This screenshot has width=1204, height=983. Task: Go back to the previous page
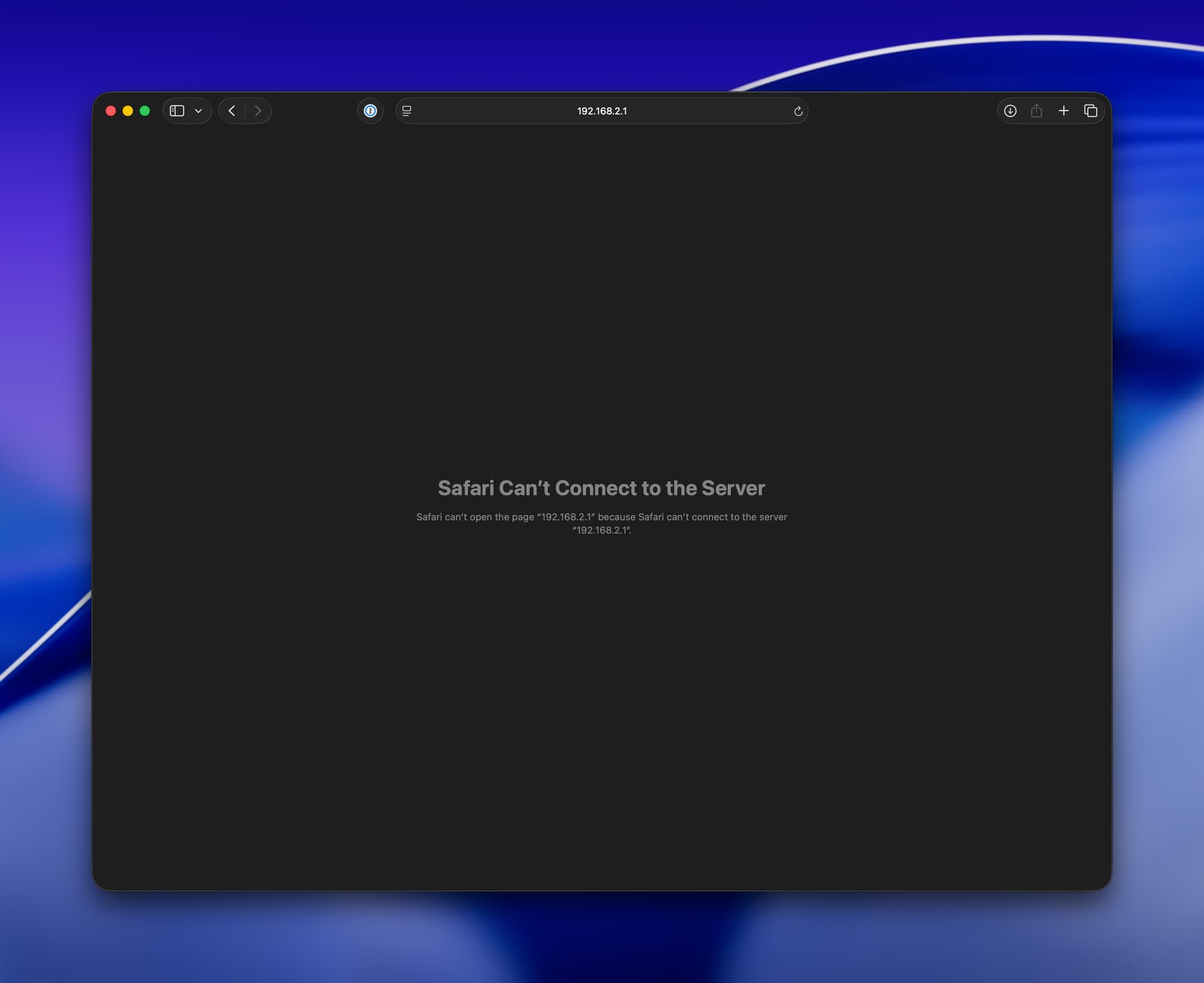(232, 111)
